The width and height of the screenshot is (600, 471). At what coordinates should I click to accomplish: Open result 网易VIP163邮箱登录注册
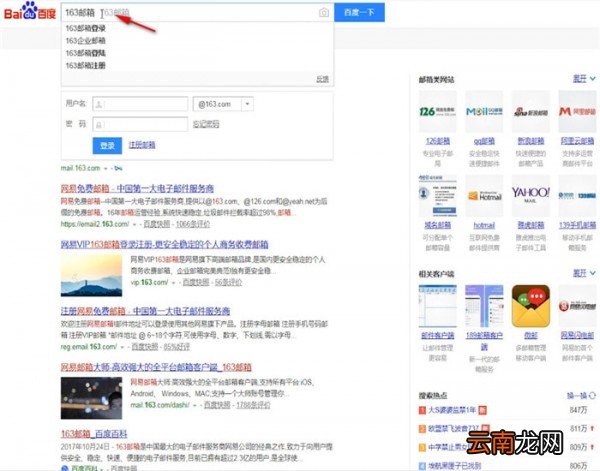pos(165,244)
